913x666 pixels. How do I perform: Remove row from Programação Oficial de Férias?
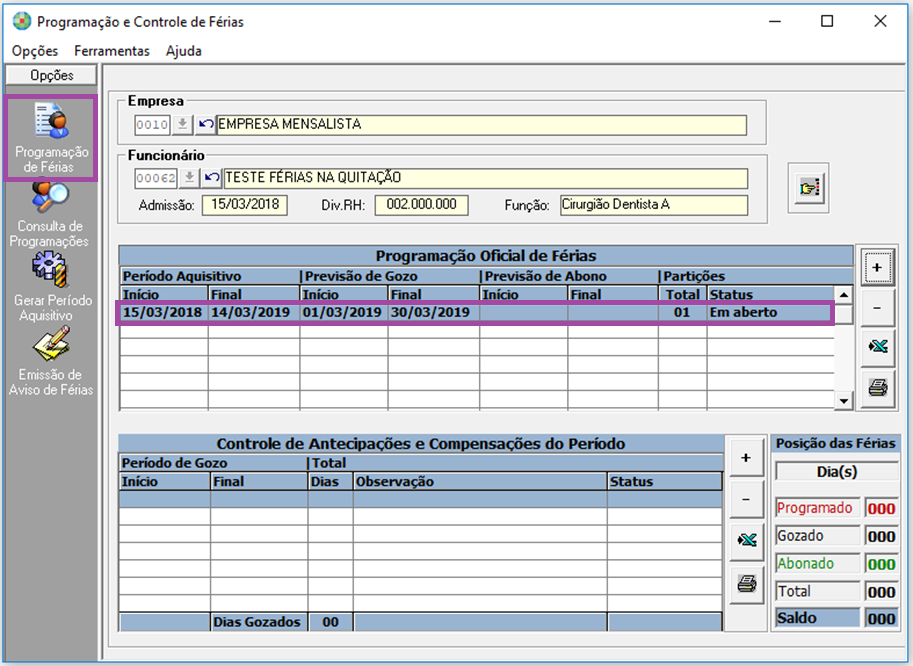pos(877,307)
